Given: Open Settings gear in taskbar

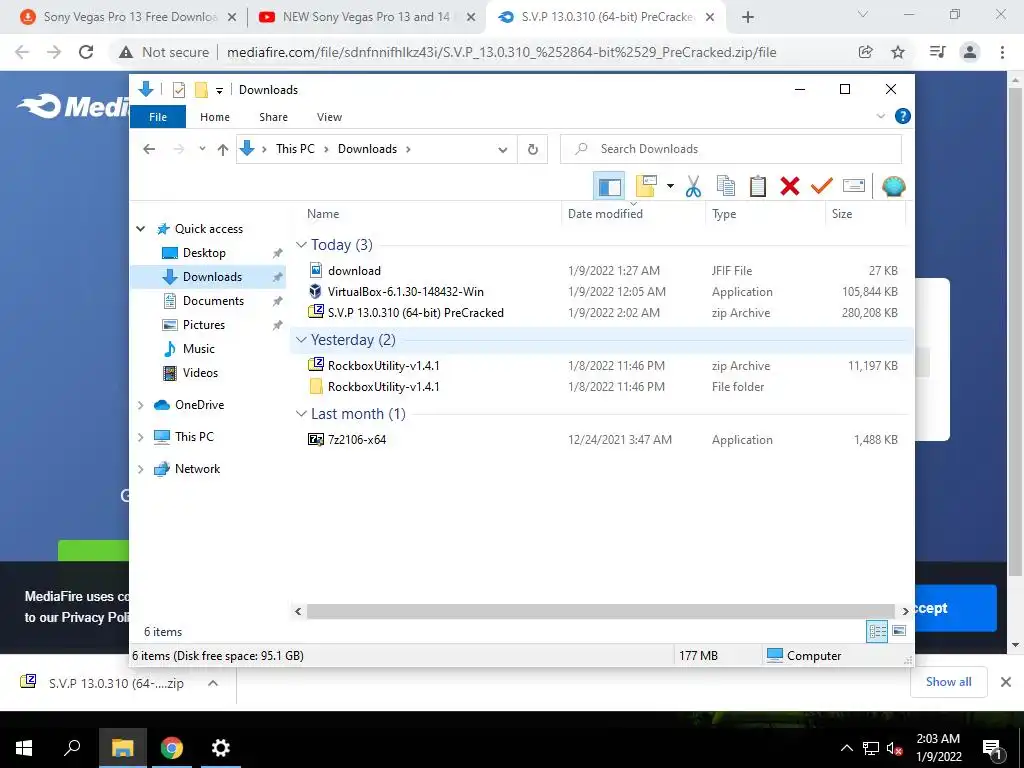Looking at the screenshot, I should coord(221,748).
